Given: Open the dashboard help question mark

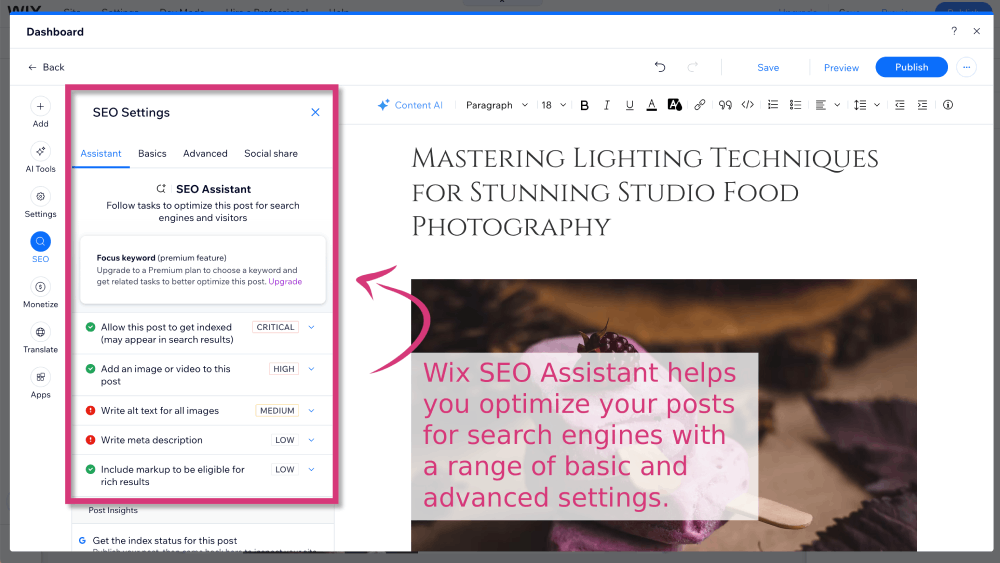Looking at the screenshot, I should pyautogui.click(x=954, y=31).
